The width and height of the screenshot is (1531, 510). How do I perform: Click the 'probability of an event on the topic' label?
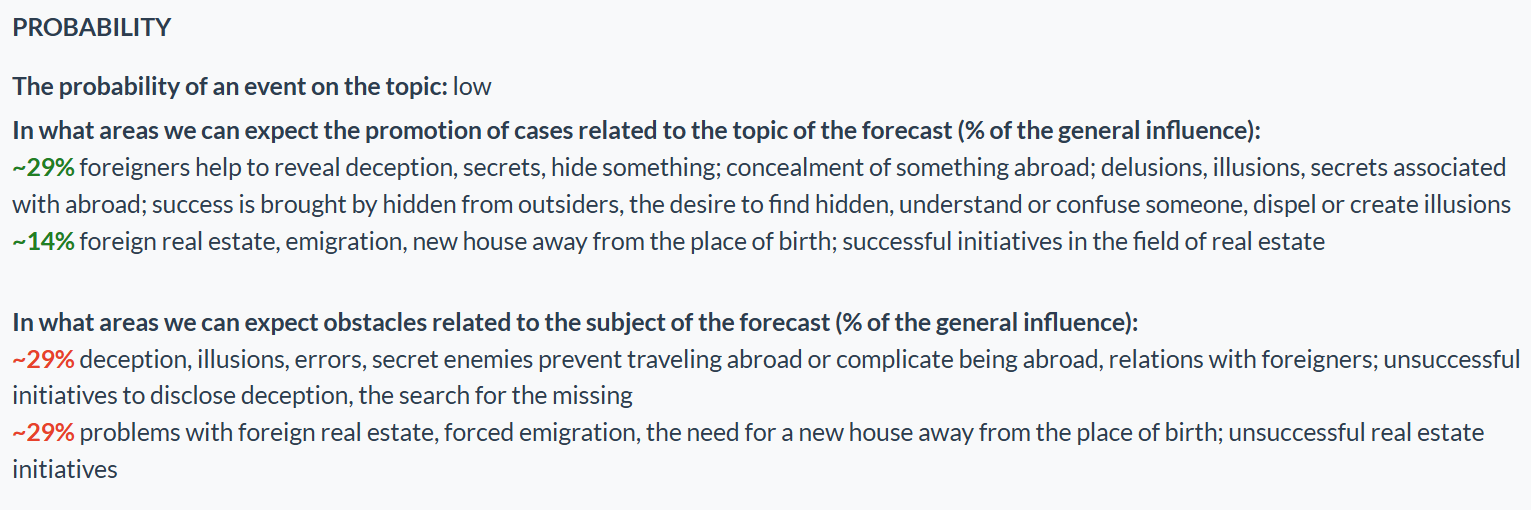coord(230,87)
